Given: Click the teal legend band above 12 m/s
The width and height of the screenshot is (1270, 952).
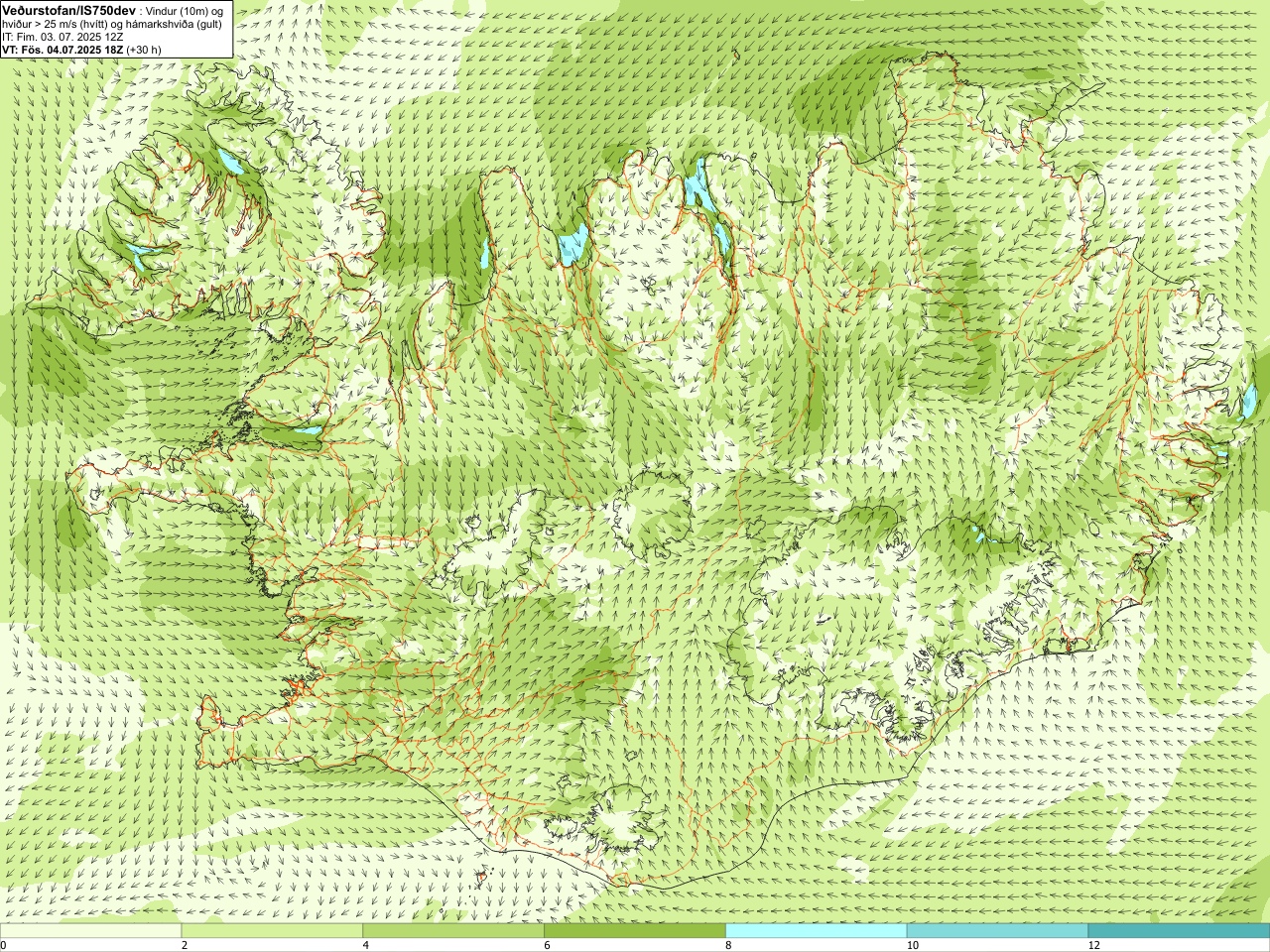Looking at the screenshot, I should (x=1179, y=931).
